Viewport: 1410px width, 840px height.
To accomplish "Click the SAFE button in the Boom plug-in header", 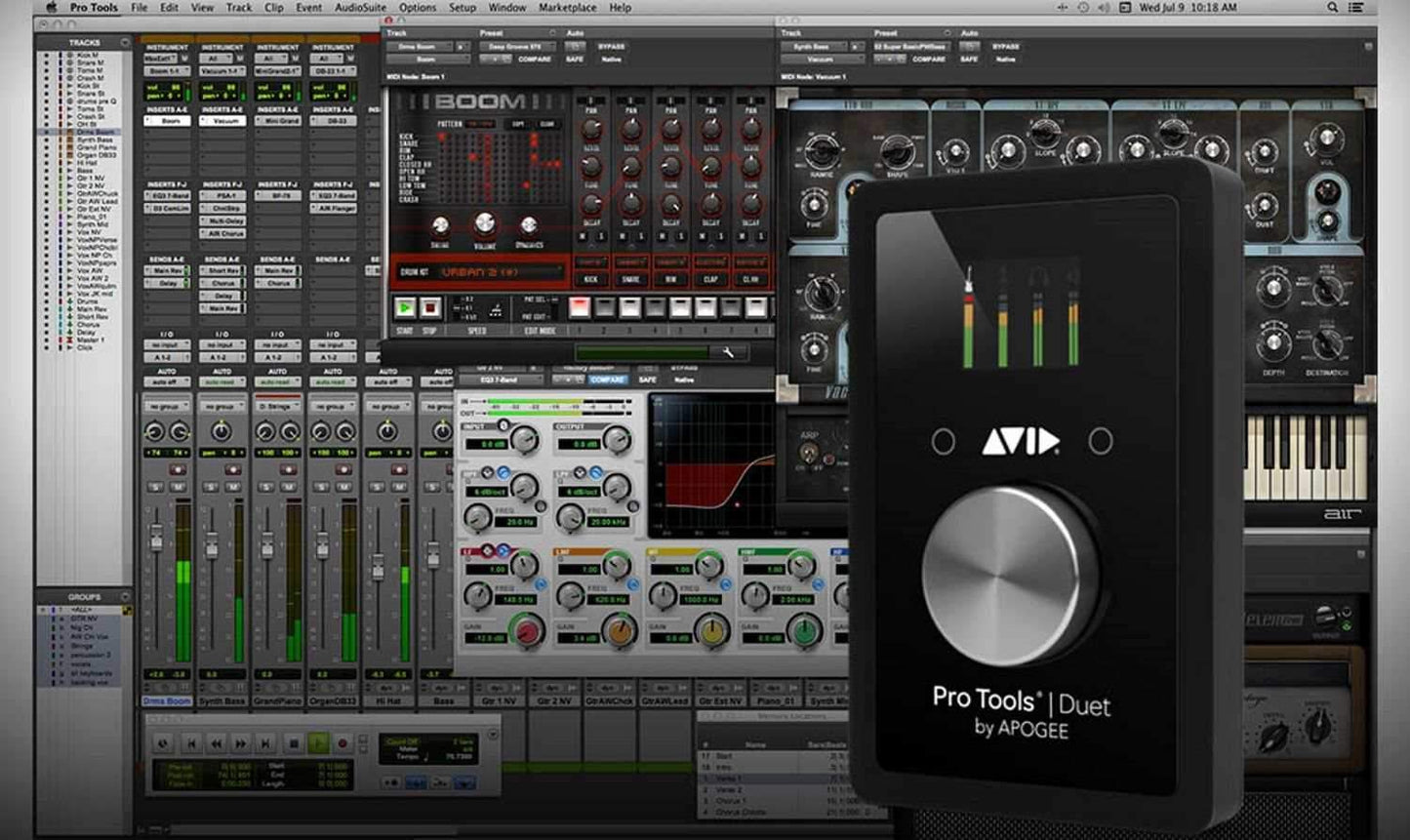I will 574,59.
